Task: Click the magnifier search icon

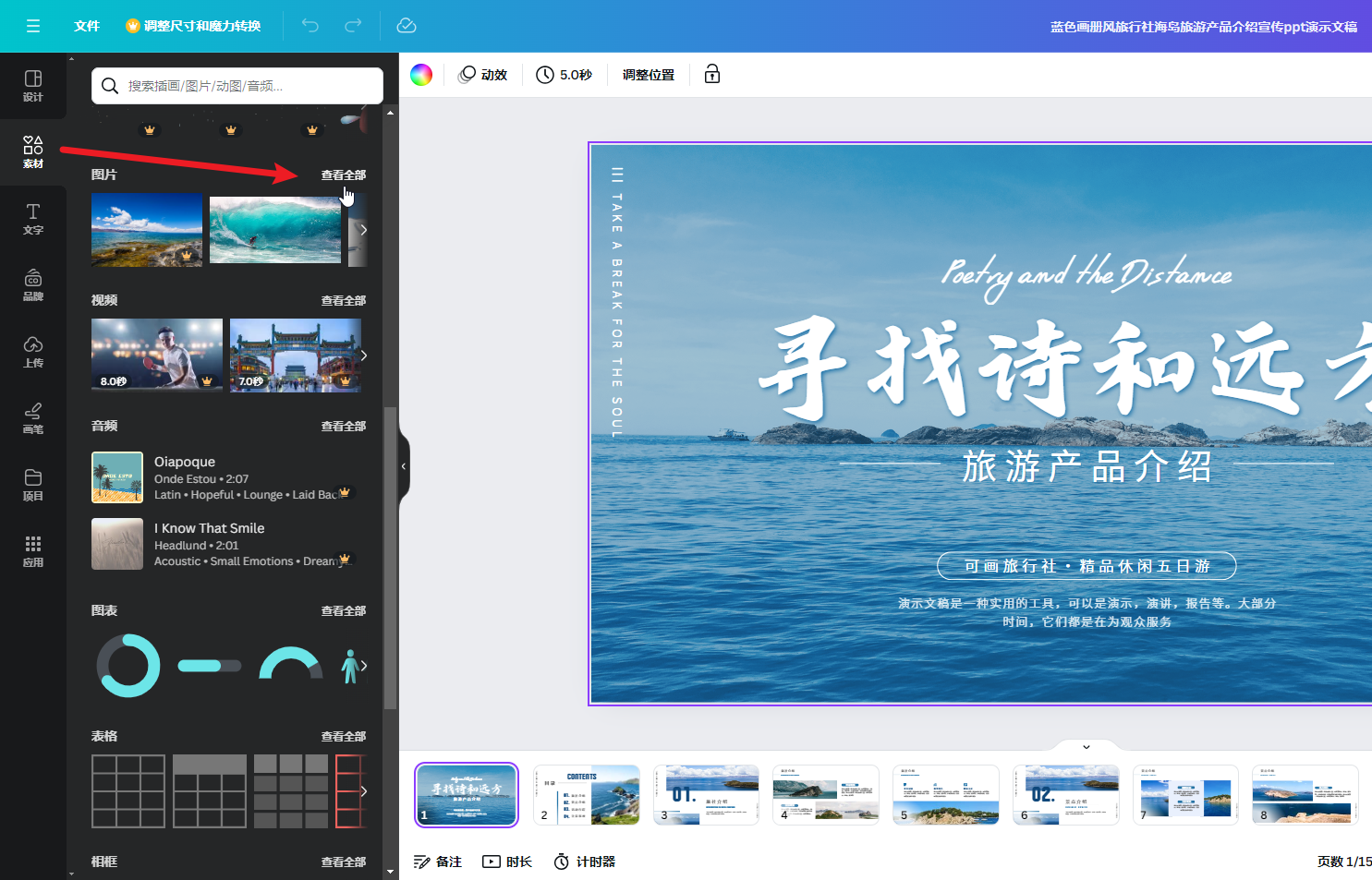Action: coord(110,86)
